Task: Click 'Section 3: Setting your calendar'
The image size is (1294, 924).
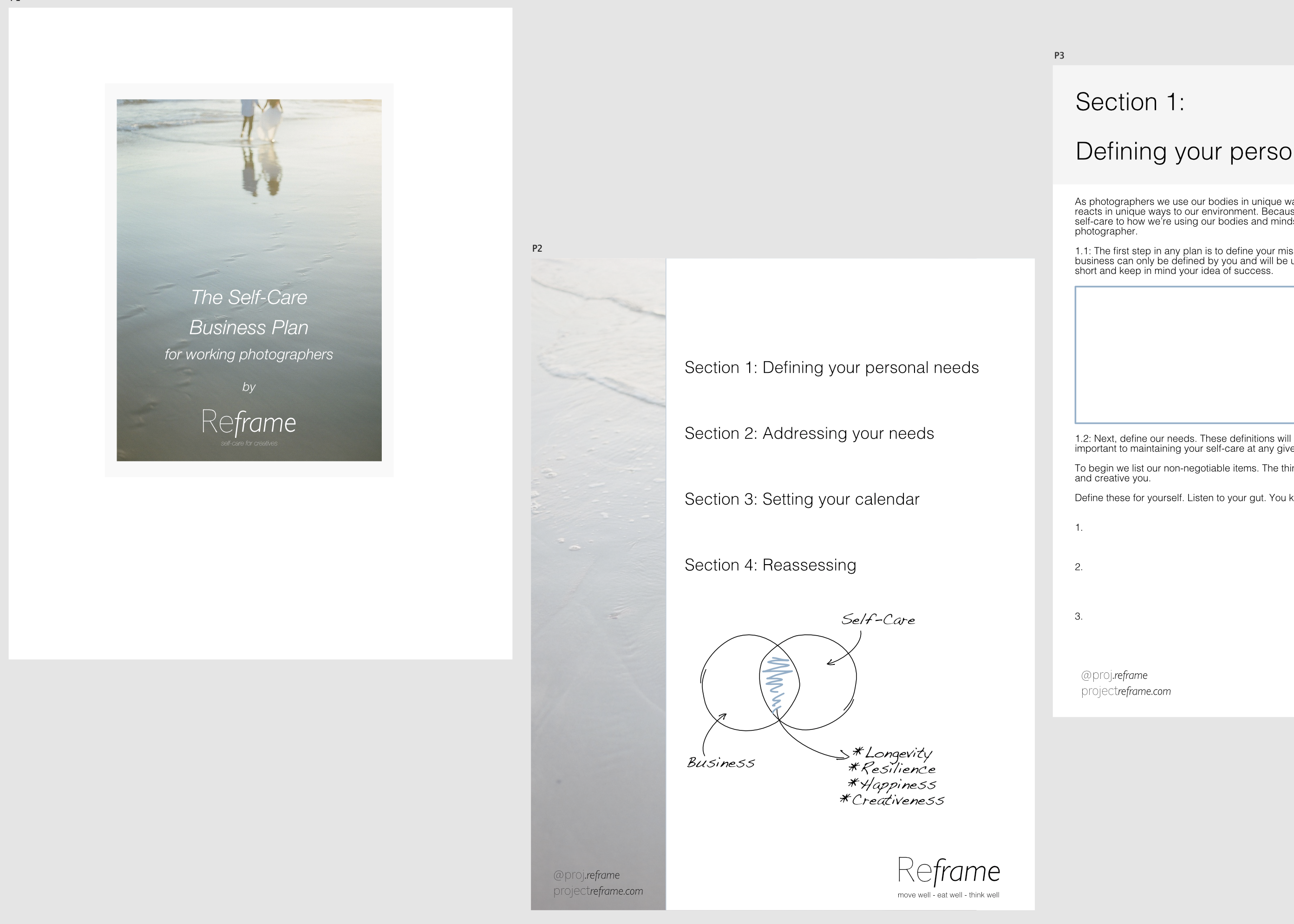Action: [801, 499]
